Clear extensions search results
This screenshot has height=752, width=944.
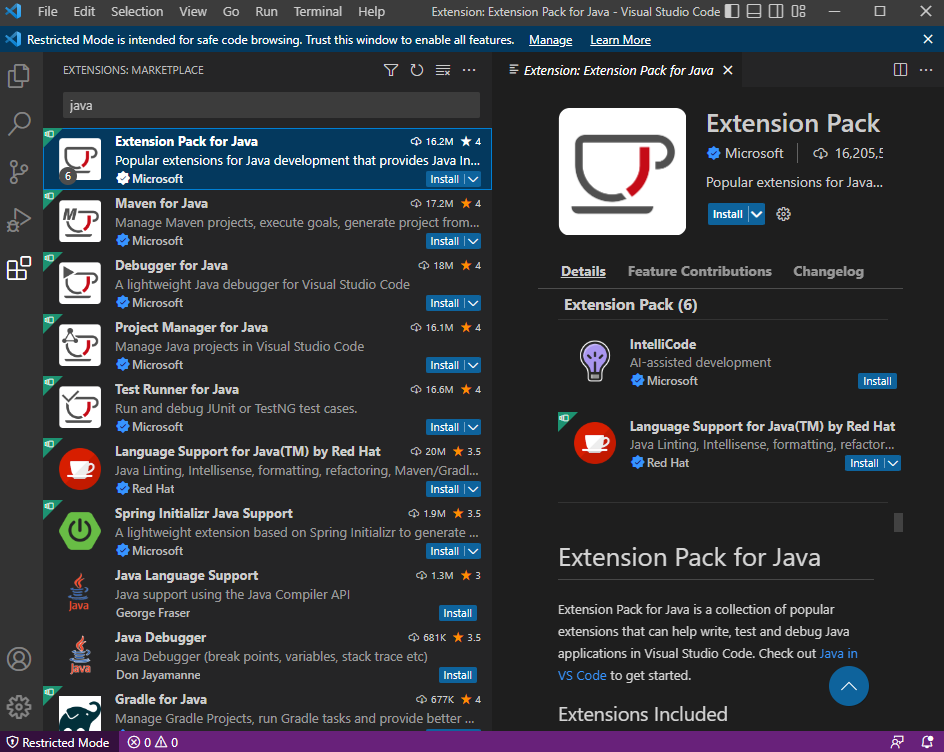(443, 70)
